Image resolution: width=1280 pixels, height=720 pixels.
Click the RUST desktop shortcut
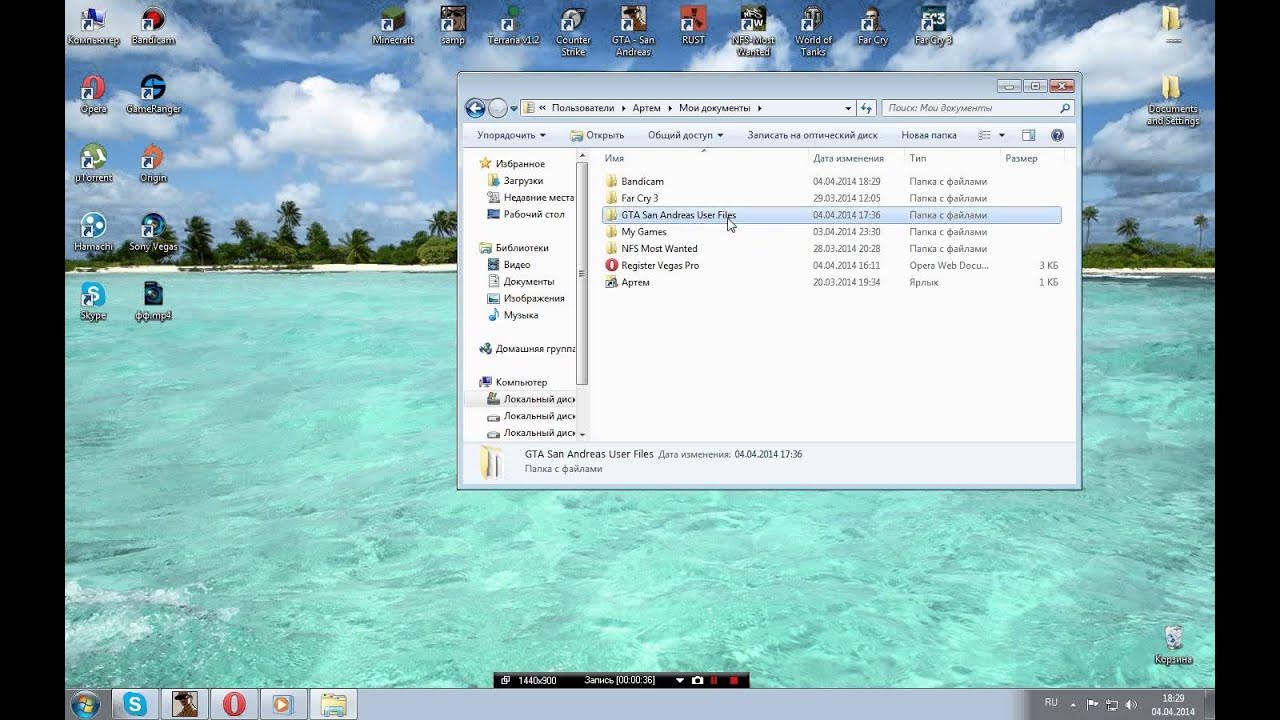click(693, 26)
